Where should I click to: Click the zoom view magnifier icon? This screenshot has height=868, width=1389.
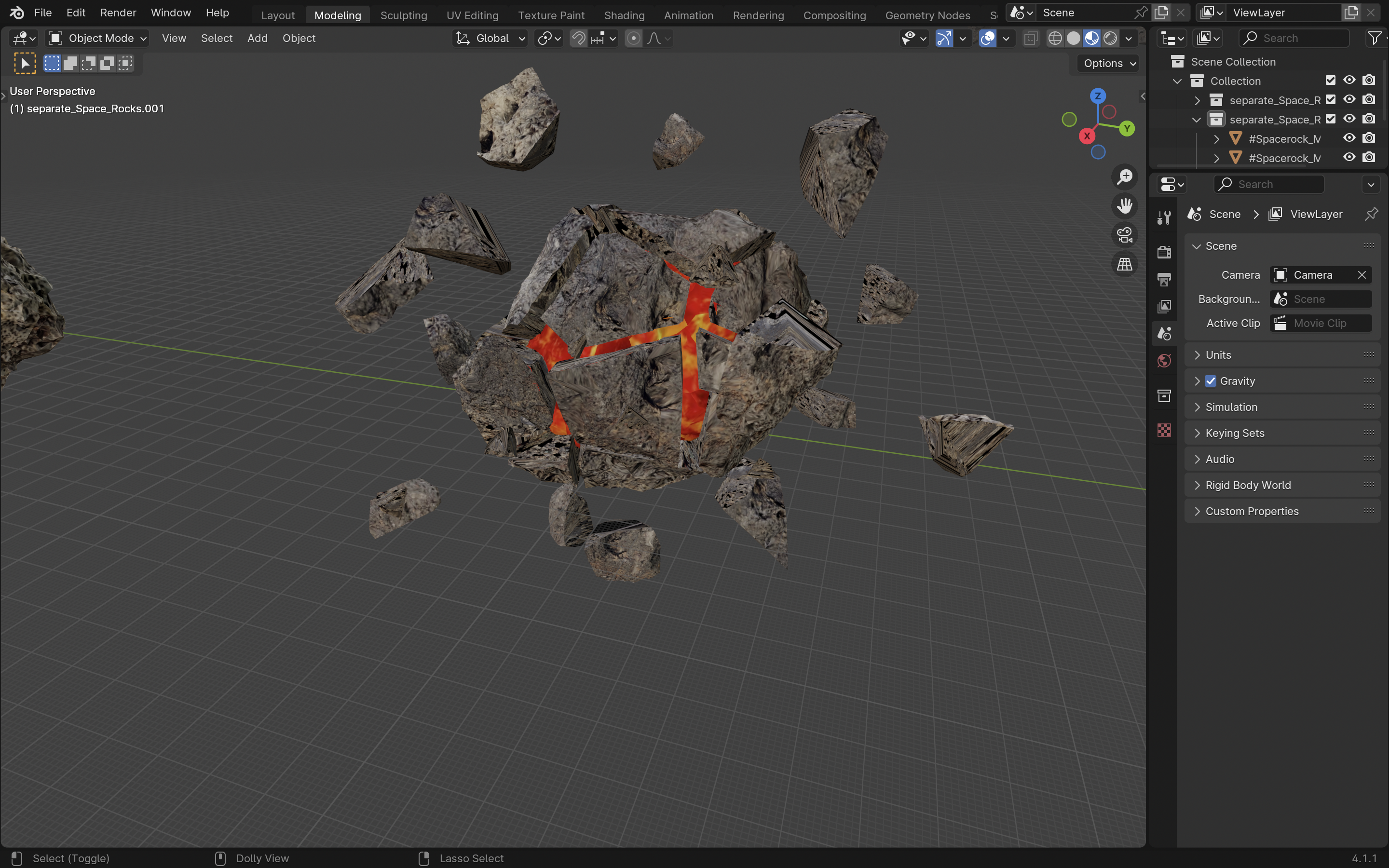1124,177
